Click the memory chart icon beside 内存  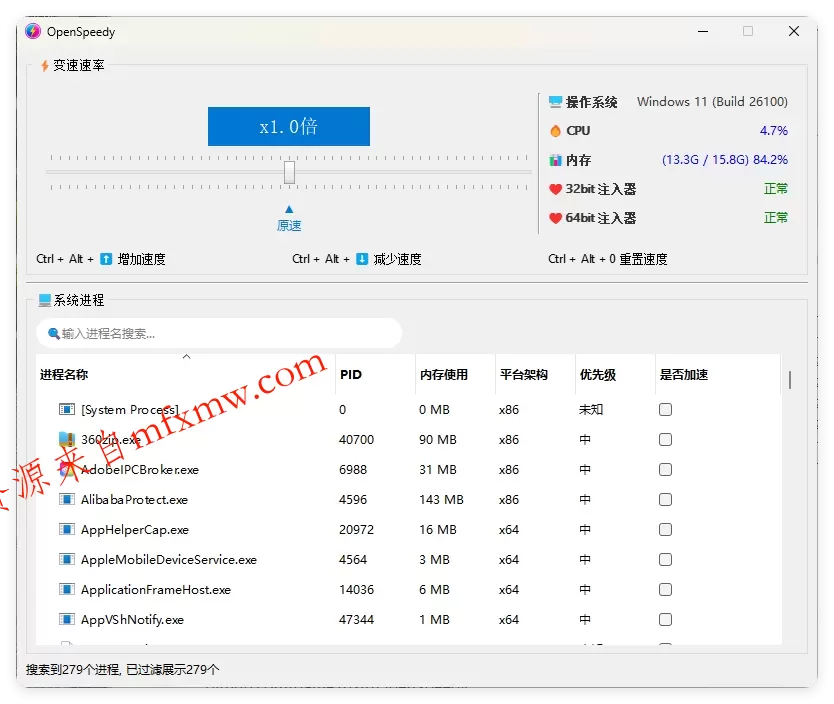tap(555, 160)
